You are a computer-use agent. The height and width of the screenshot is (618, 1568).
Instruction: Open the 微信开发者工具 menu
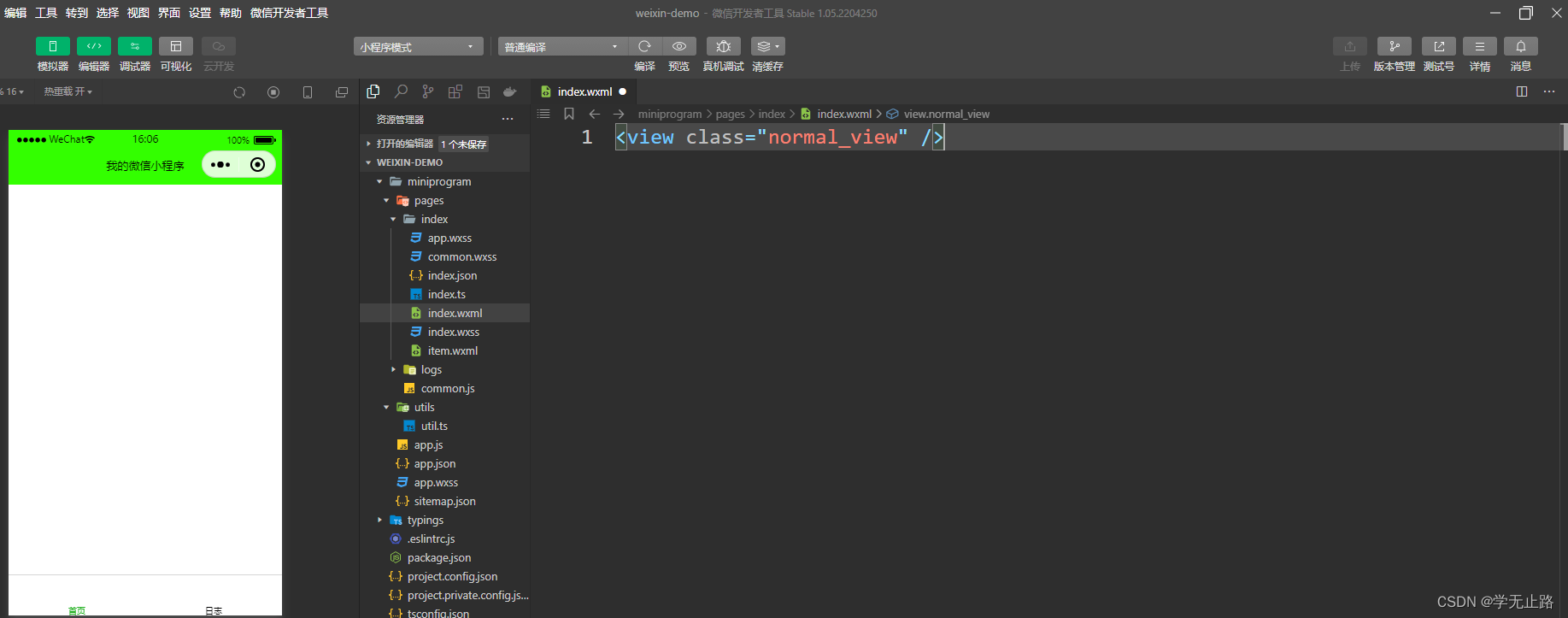point(289,13)
